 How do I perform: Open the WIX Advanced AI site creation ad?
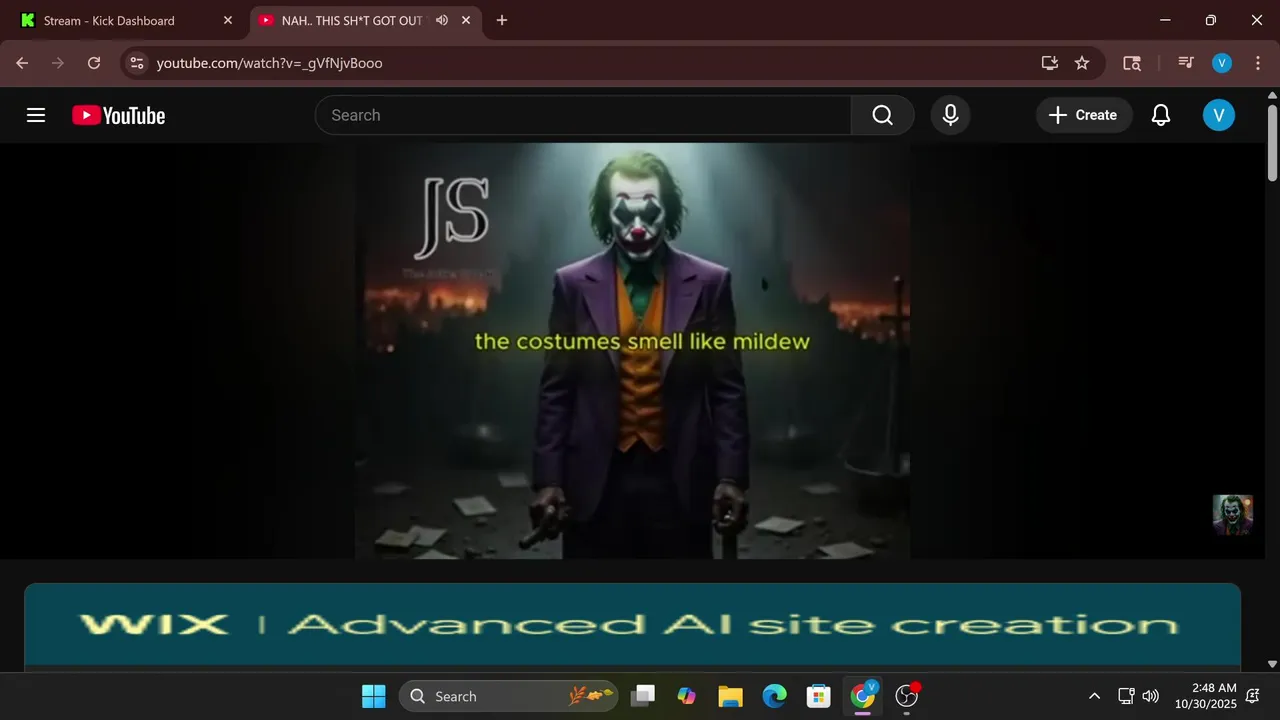point(632,626)
